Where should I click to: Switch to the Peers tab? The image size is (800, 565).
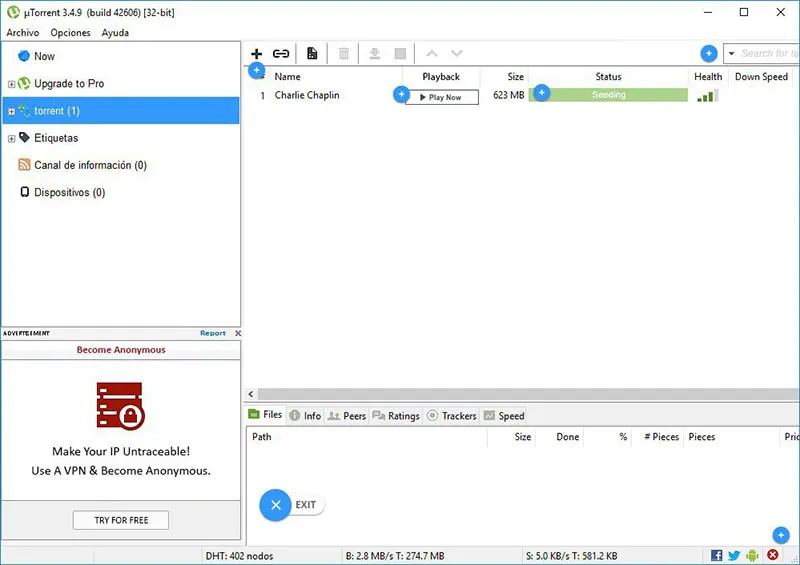click(x=346, y=415)
